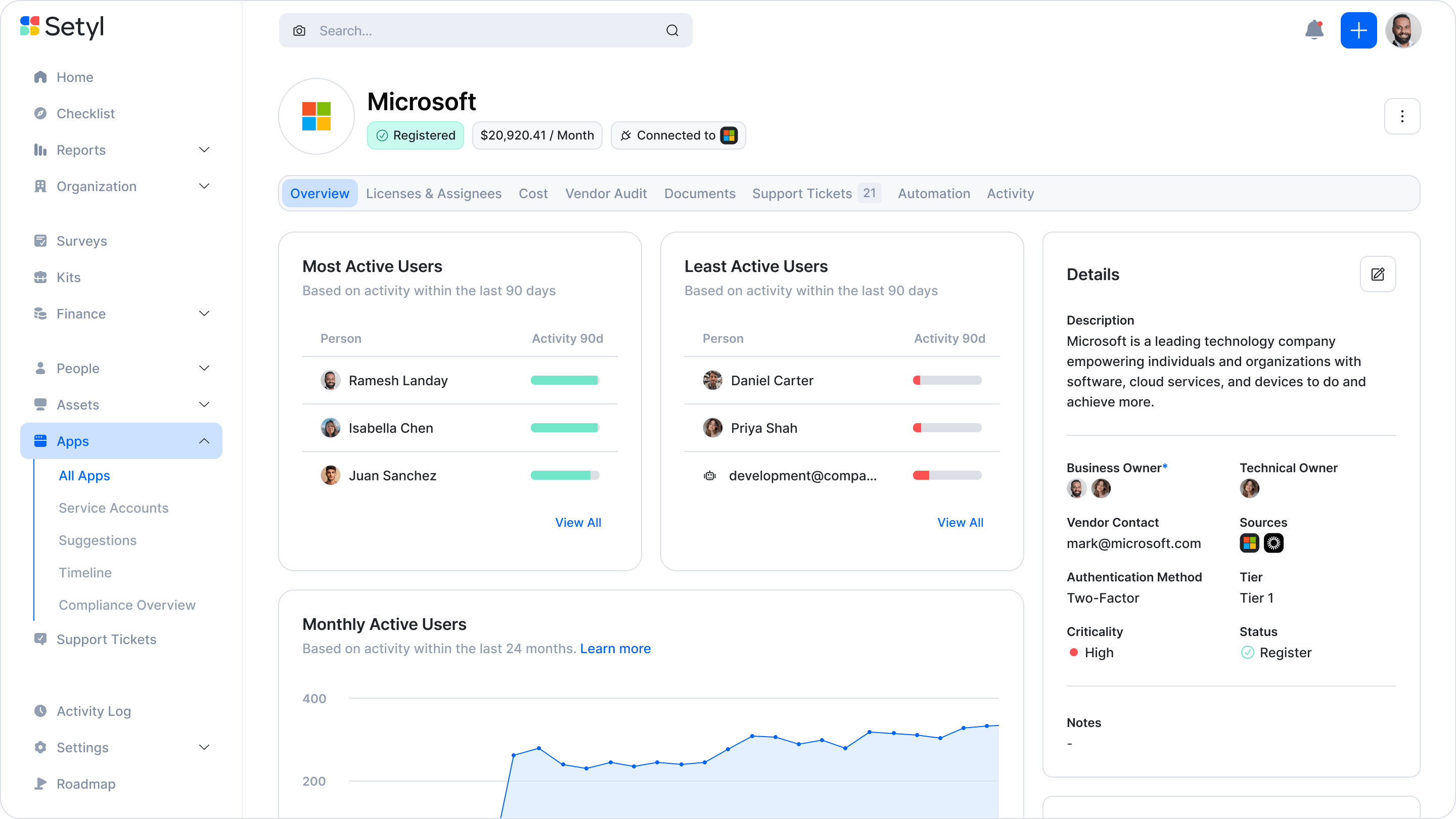Click Daniel Carter's activity progress bar
1456x819 pixels.
click(x=947, y=380)
